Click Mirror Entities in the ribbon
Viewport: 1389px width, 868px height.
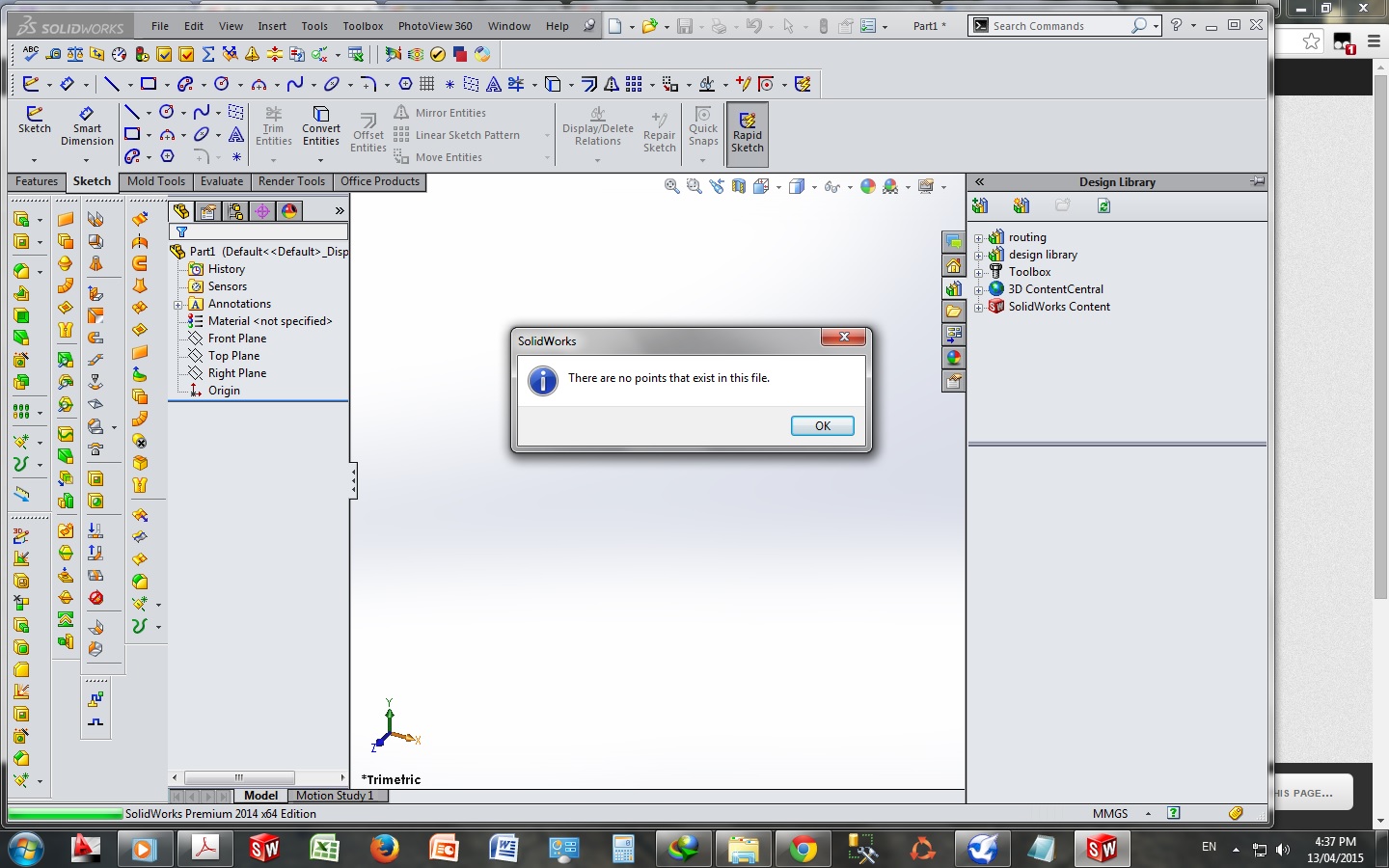[440, 113]
